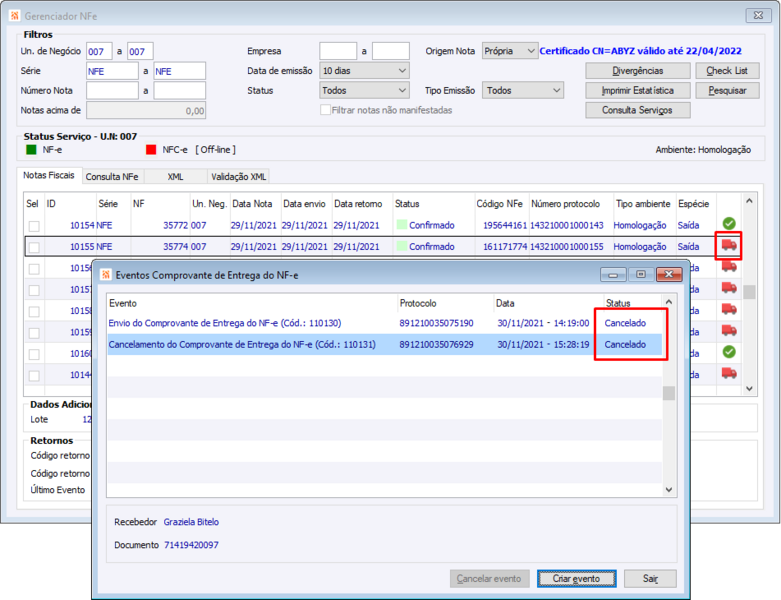The image size is (781, 600).
Task: Click down arrow of the notes grid scrollbar
Action: (x=749, y=389)
